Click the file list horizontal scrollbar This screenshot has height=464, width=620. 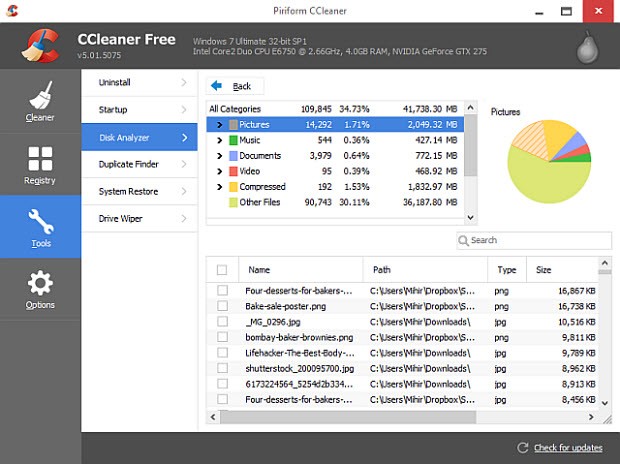348,417
